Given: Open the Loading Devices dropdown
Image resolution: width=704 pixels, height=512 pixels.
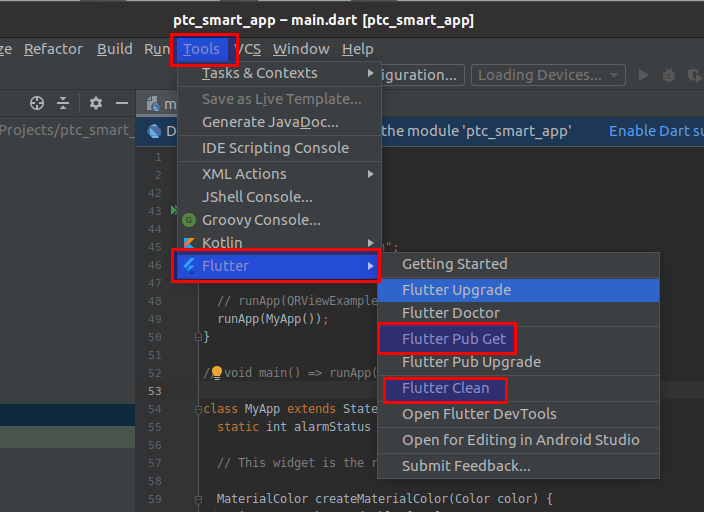Looking at the screenshot, I should [548, 75].
